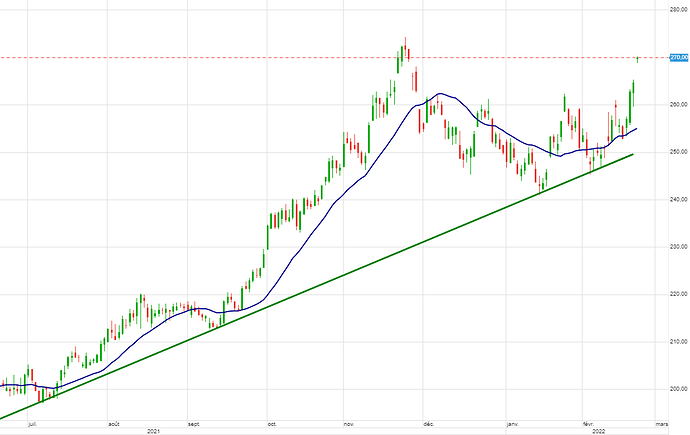
Task: Click the 200.00 price axis label
Action: tap(677, 389)
